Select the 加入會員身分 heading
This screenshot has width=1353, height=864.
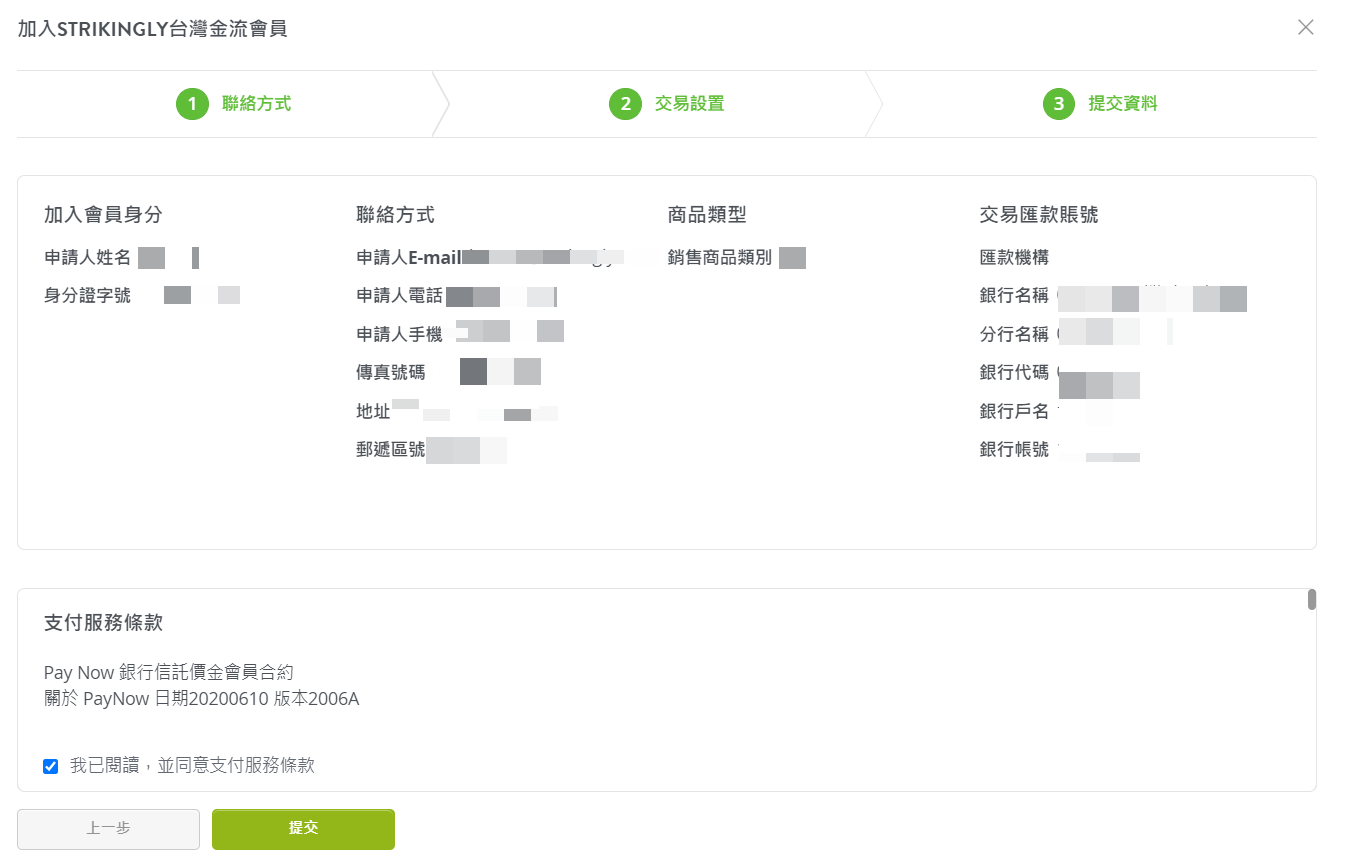tap(103, 215)
